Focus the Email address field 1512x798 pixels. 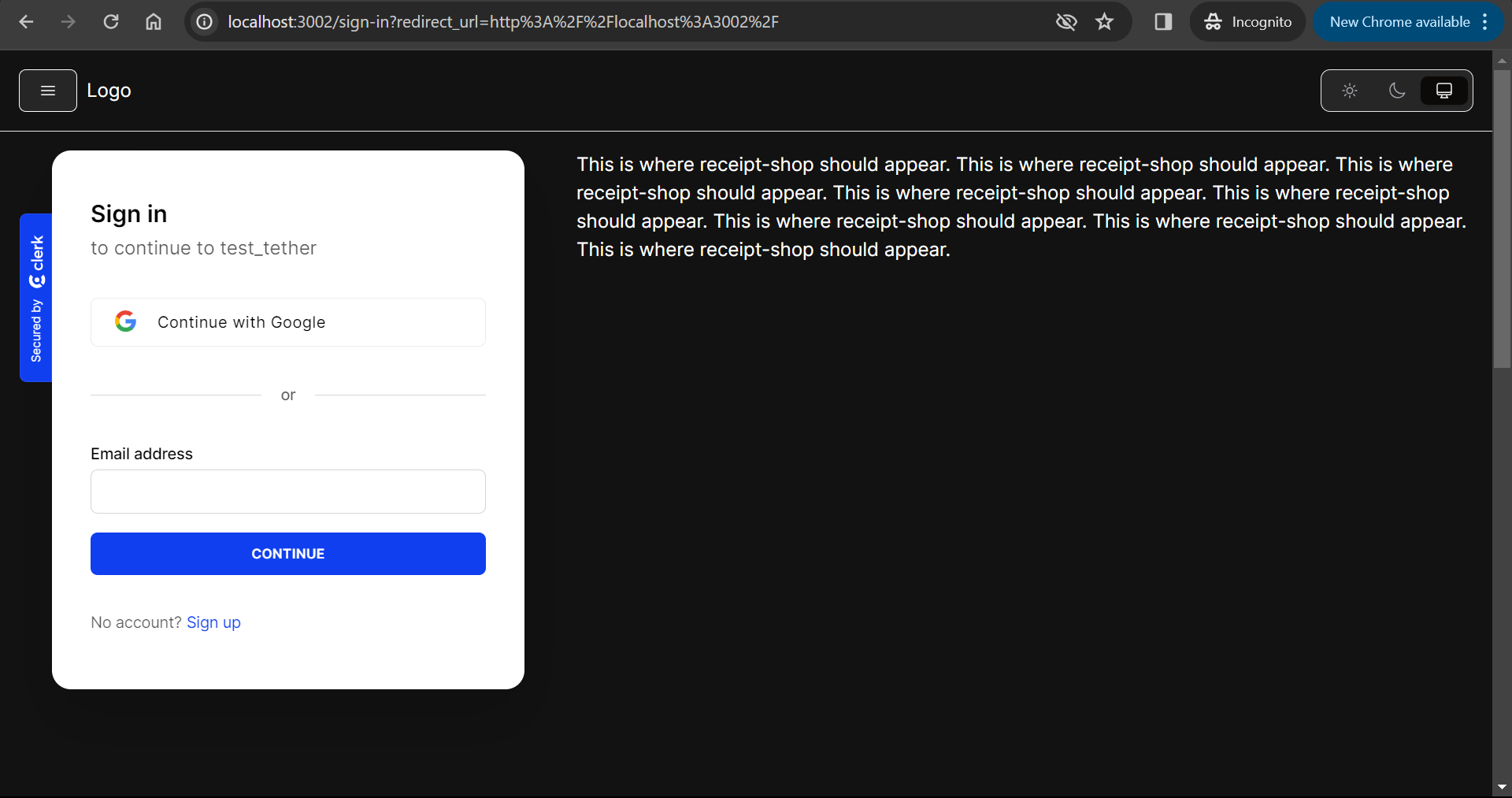288,492
